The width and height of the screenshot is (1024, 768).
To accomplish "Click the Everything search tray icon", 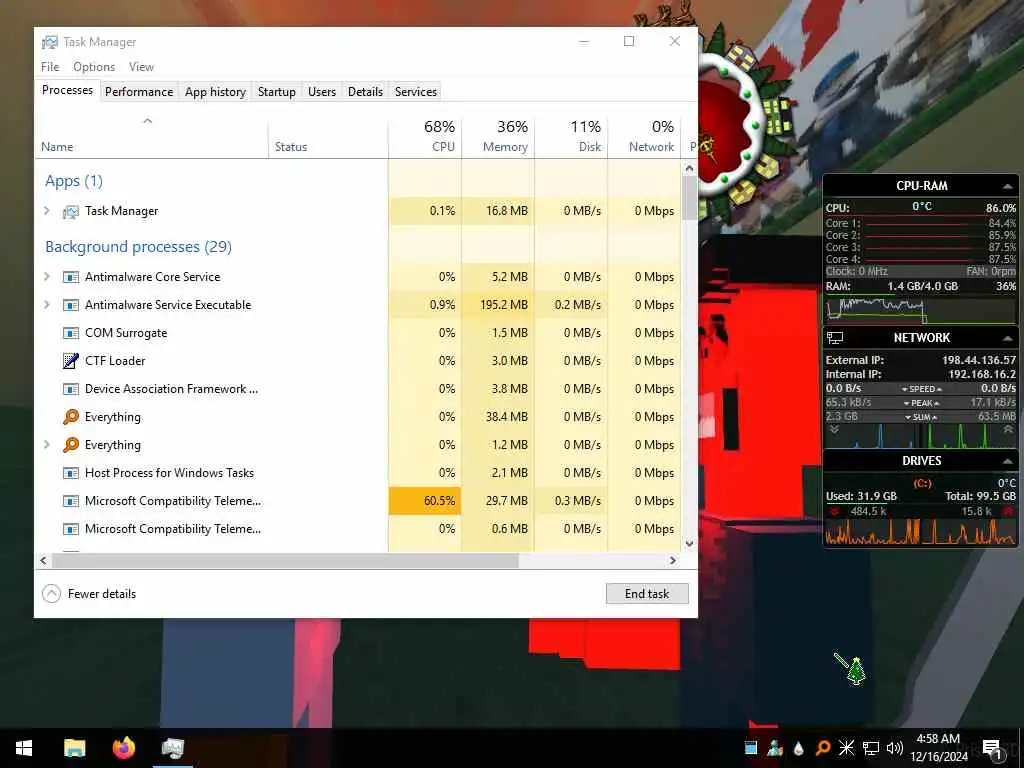I will coord(823,748).
